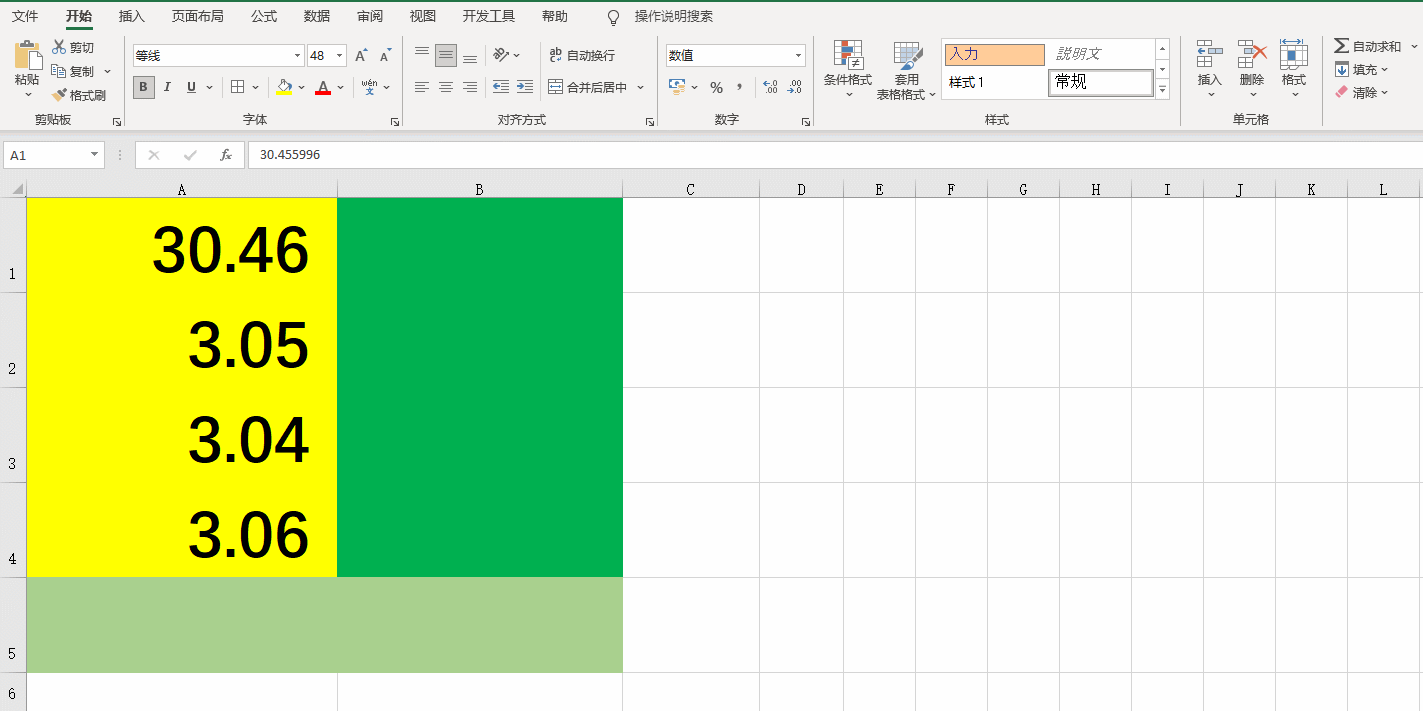The width and height of the screenshot is (1423, 711).
Task: Click the cell Format (格式) icon
Action: [x=1294, y=55]
